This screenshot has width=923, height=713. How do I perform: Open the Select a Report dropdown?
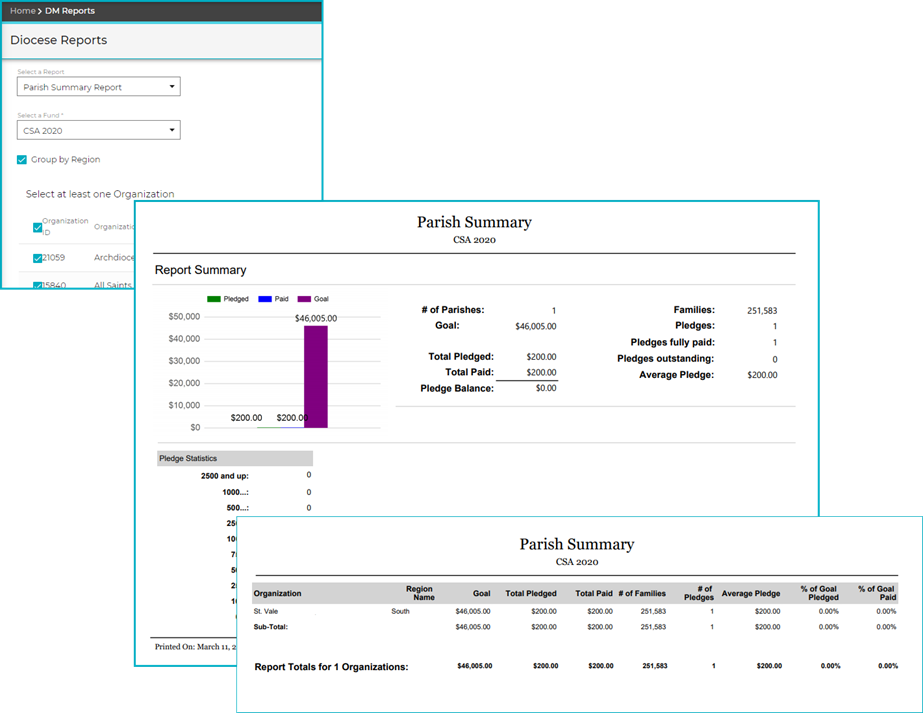click(x=98, y=87)
